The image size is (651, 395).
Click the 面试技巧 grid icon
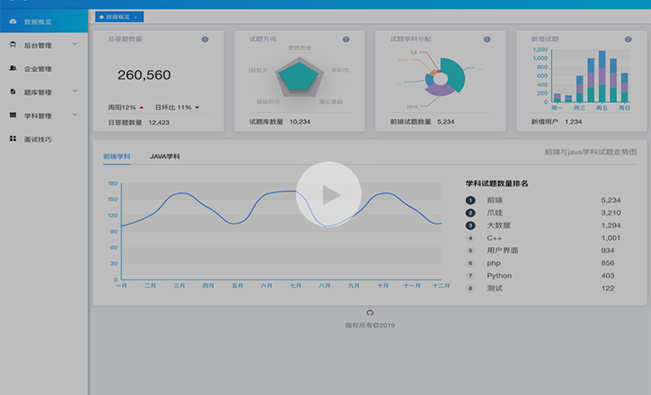pyautogui.click(x=13, y=138)
